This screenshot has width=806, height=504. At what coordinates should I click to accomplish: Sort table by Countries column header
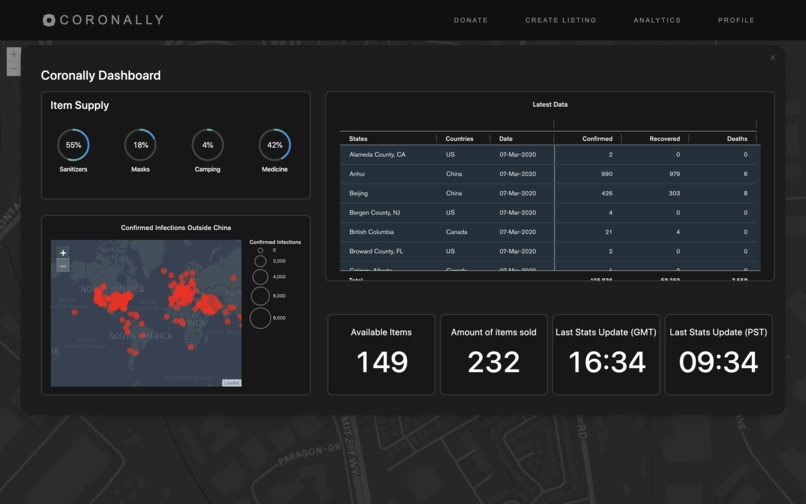point(460,138)
